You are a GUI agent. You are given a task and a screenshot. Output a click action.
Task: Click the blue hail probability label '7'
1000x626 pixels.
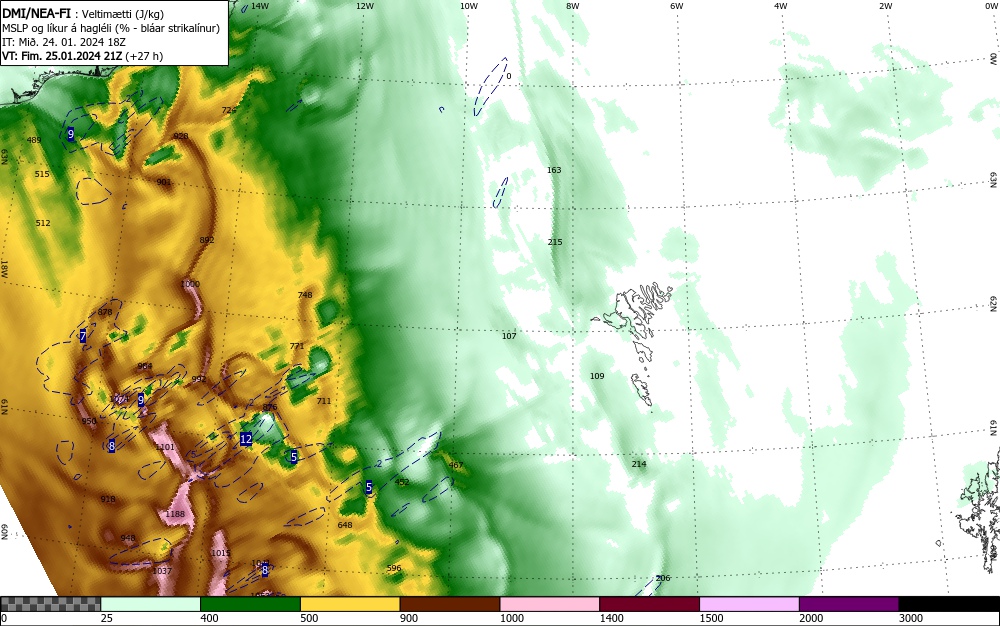83,337
